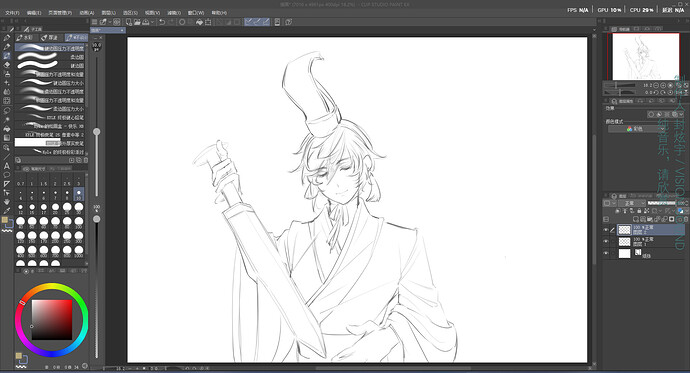Choose the 柔边圆 brush in the list
This screenshot has width=690, height=373.
tap(51, 57)
